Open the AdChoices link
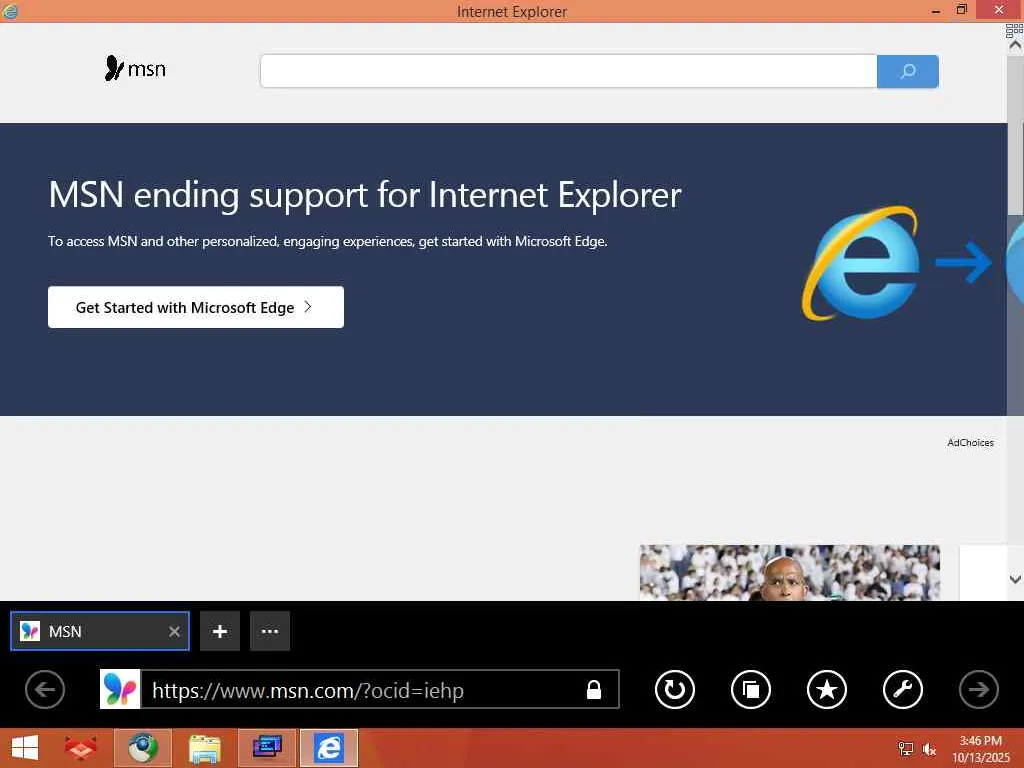 click(x=970, y=442)
